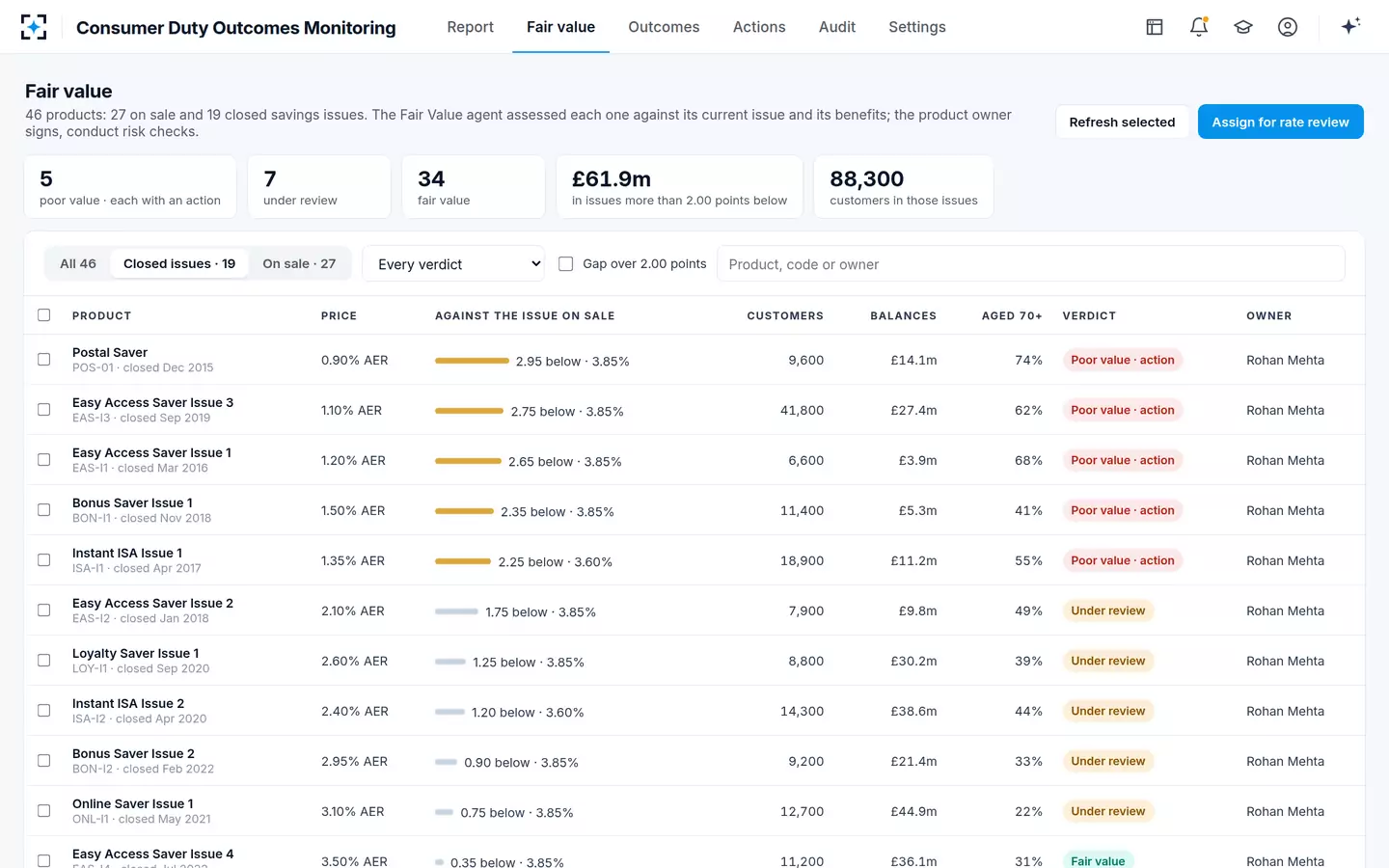Click Assign for rate review

click(1280, 122)
